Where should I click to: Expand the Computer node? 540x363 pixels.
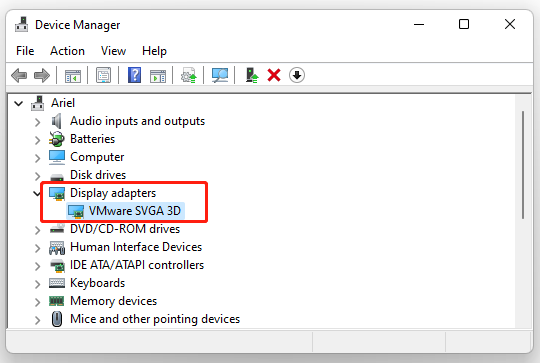point(38,158)
